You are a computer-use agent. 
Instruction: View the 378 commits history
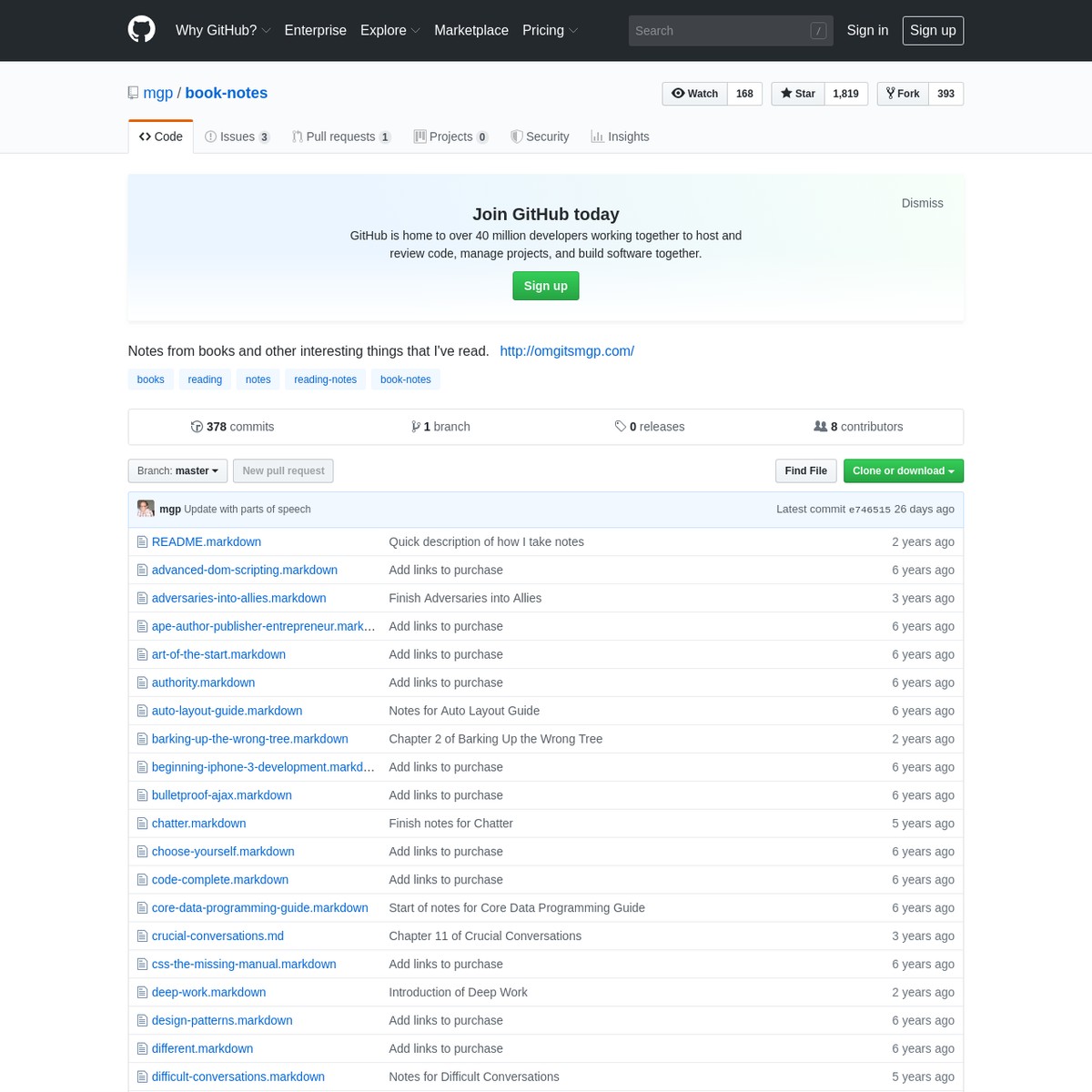(232, 427)
